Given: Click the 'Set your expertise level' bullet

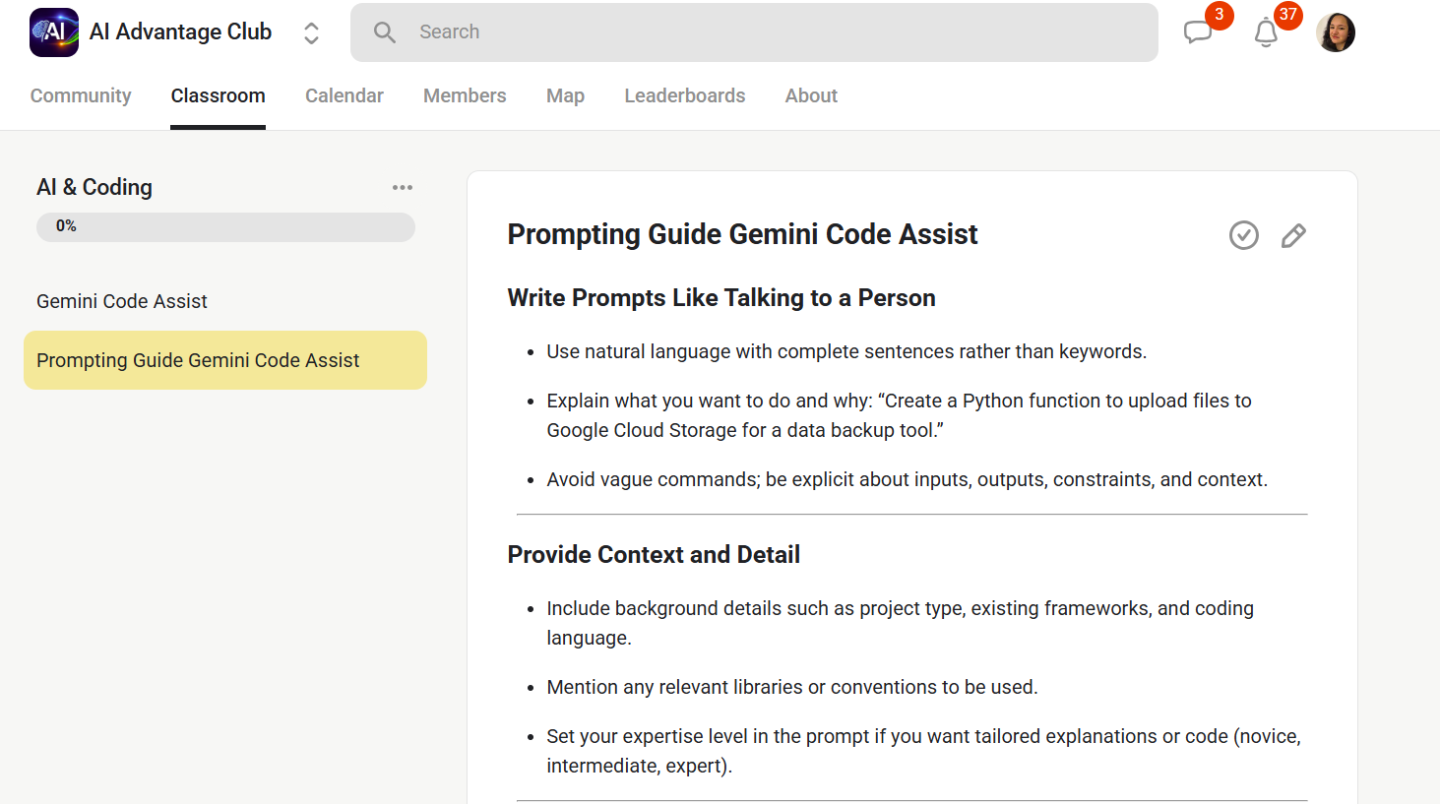Looking at the screenshot, I should tap(923, 752).
